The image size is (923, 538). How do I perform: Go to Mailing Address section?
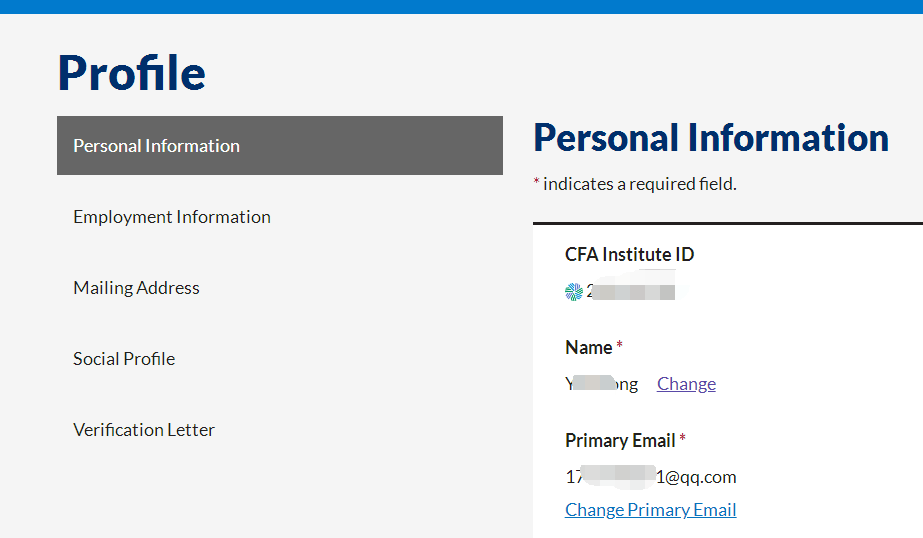coord(137,288)
